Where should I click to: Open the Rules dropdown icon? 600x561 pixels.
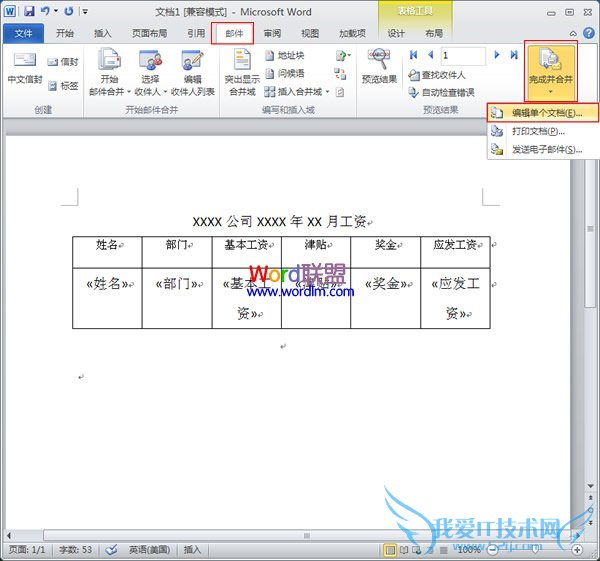(343, 55)
